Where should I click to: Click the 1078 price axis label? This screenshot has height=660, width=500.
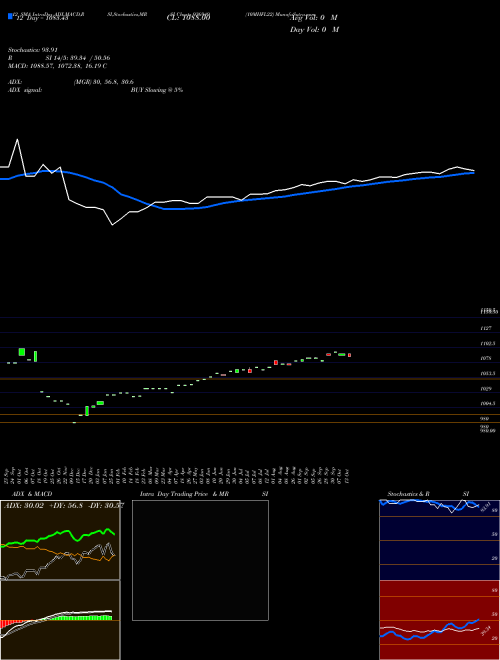pyautogui.click(x=486, y=358)
